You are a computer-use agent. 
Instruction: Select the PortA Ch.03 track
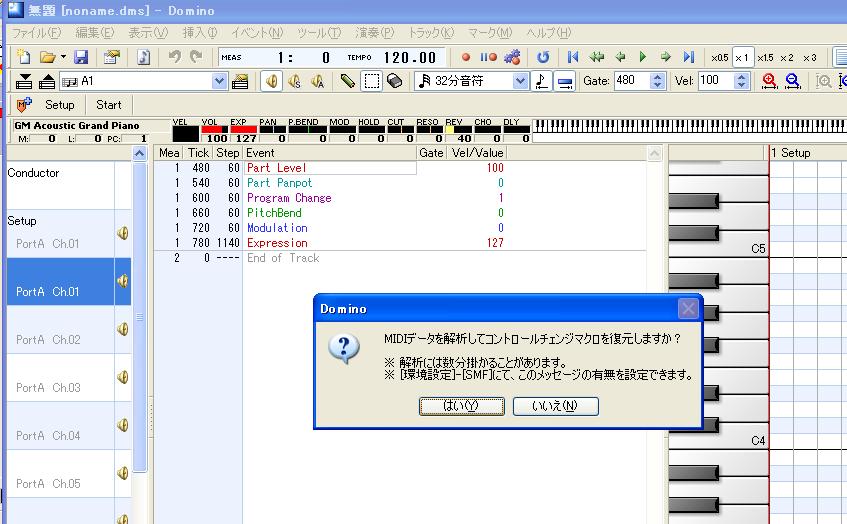pos(60,378)
